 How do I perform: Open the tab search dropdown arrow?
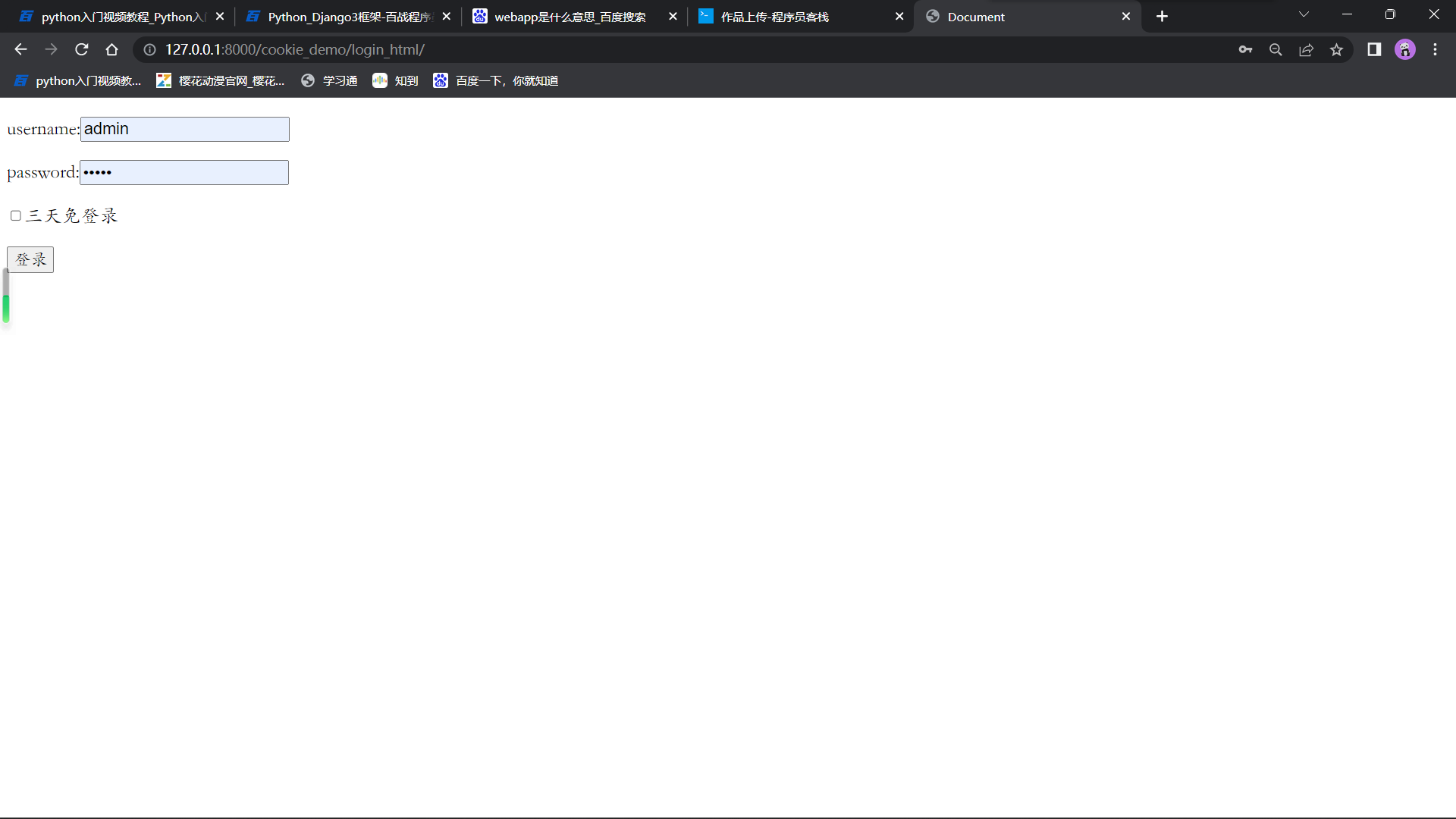click(1304, 14)
